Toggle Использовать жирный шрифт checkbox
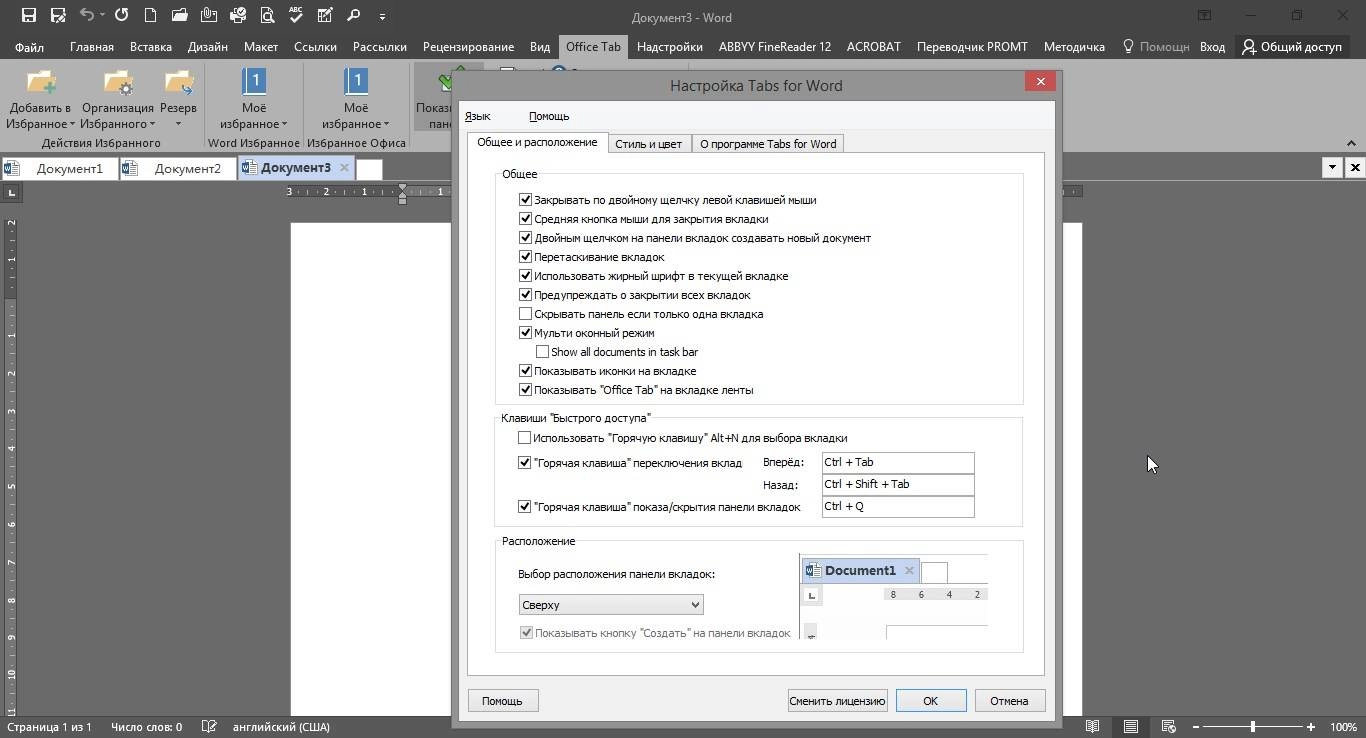This screenshot has width=1366, height=738. pyautogui.click(x=525, y=276)
